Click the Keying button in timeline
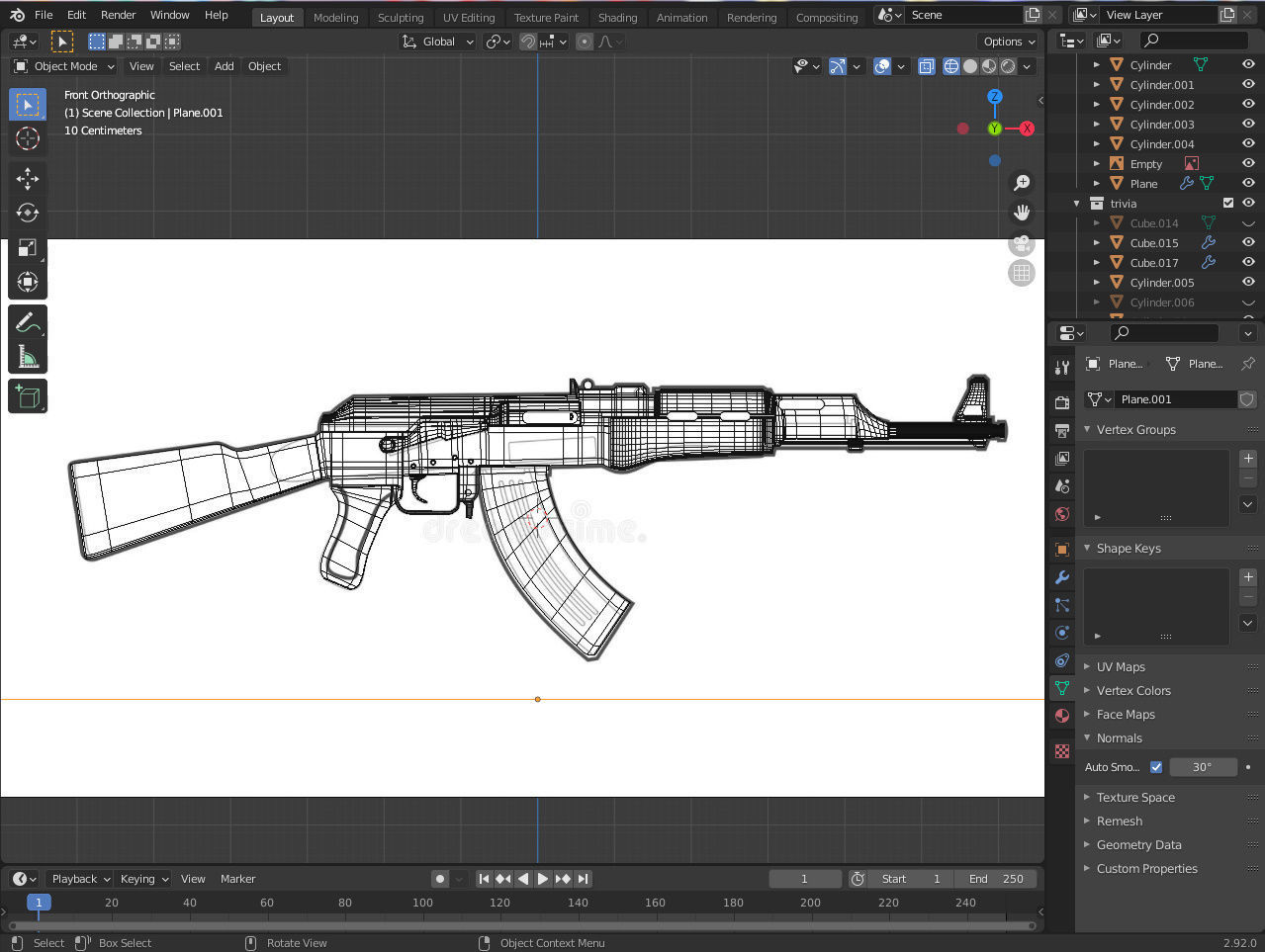Image resolution: width=1265 pixels, height=952 pixels. tap(142, 879)
